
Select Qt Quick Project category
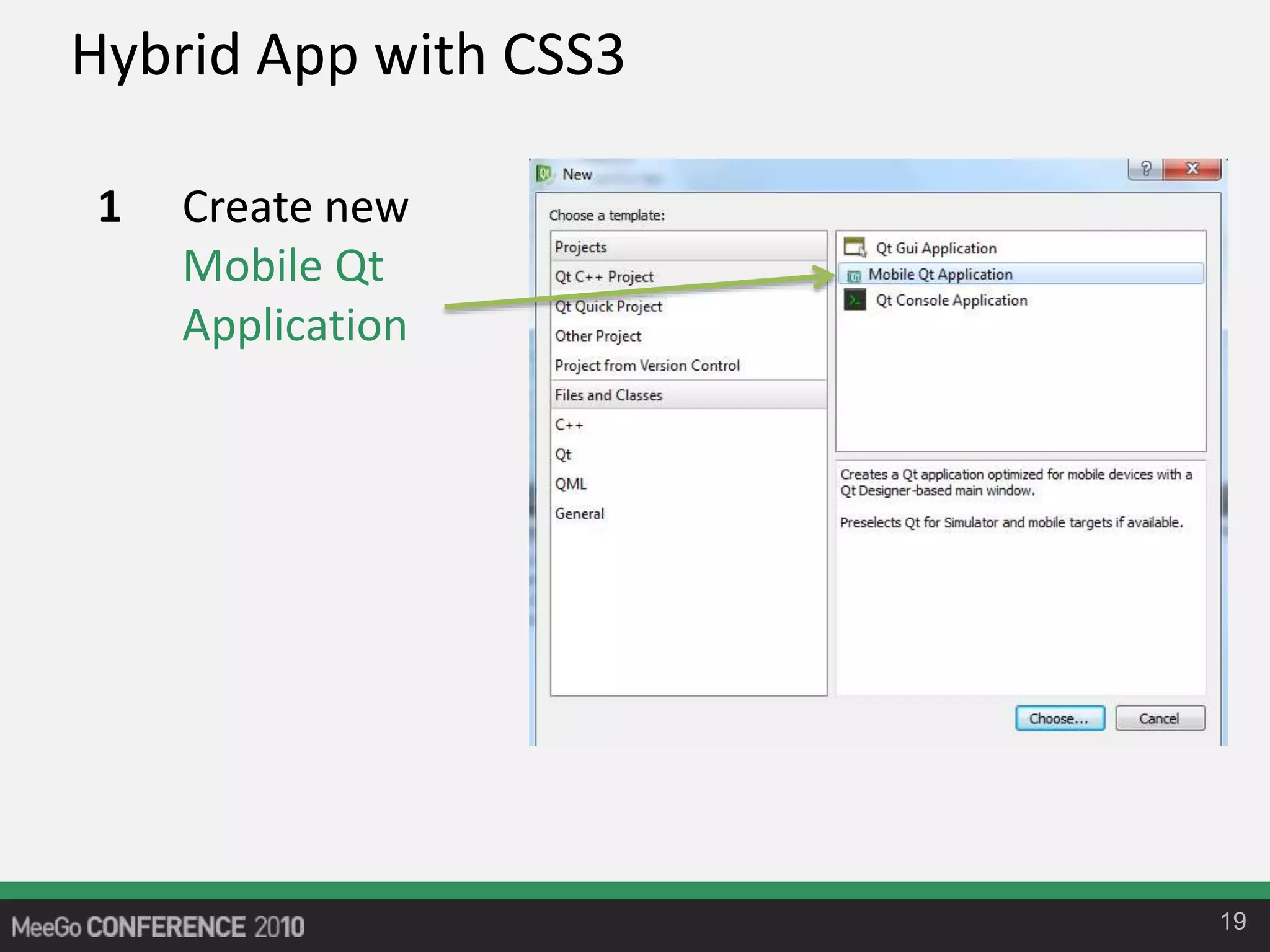[608, 306]
